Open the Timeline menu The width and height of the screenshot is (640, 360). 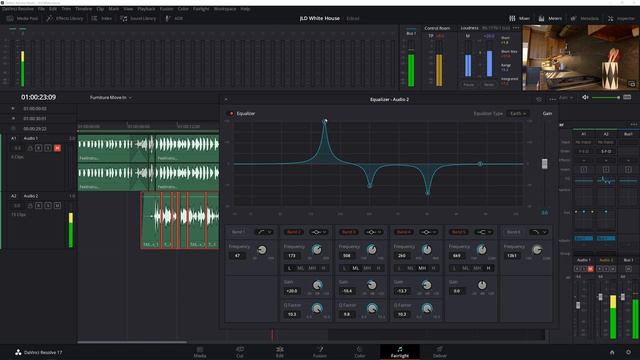[x=83, y=9]
